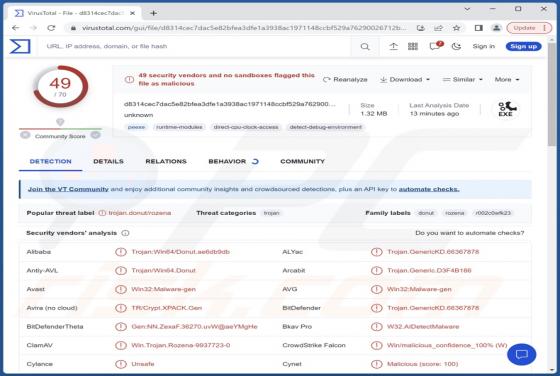
Task: Open the tab search chevron
Action: click(467, 9)
